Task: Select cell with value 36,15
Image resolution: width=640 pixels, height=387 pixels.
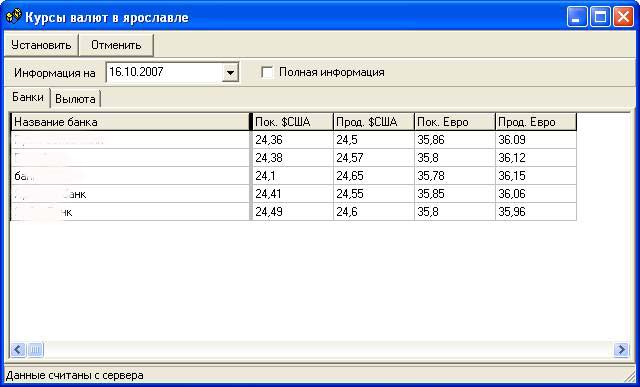Action: click(536, 176)
